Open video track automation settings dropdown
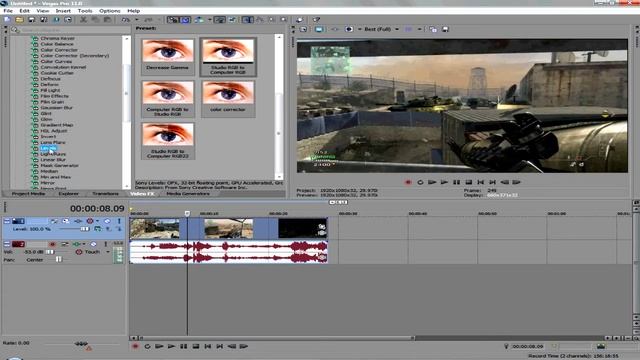This screenshot has height=360, width=640. click(98, 221)
